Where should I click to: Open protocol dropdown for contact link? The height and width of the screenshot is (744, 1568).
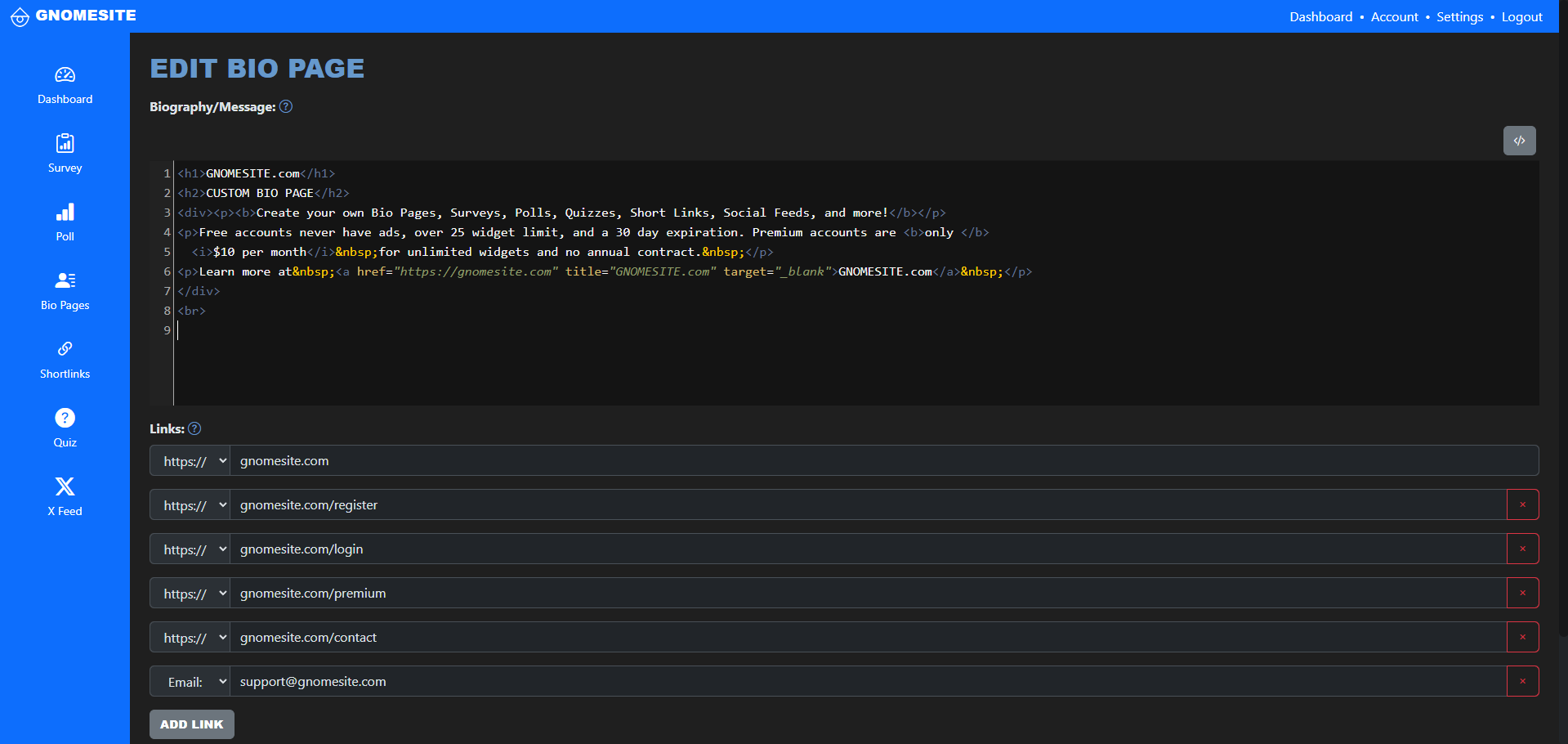[190, 637]
